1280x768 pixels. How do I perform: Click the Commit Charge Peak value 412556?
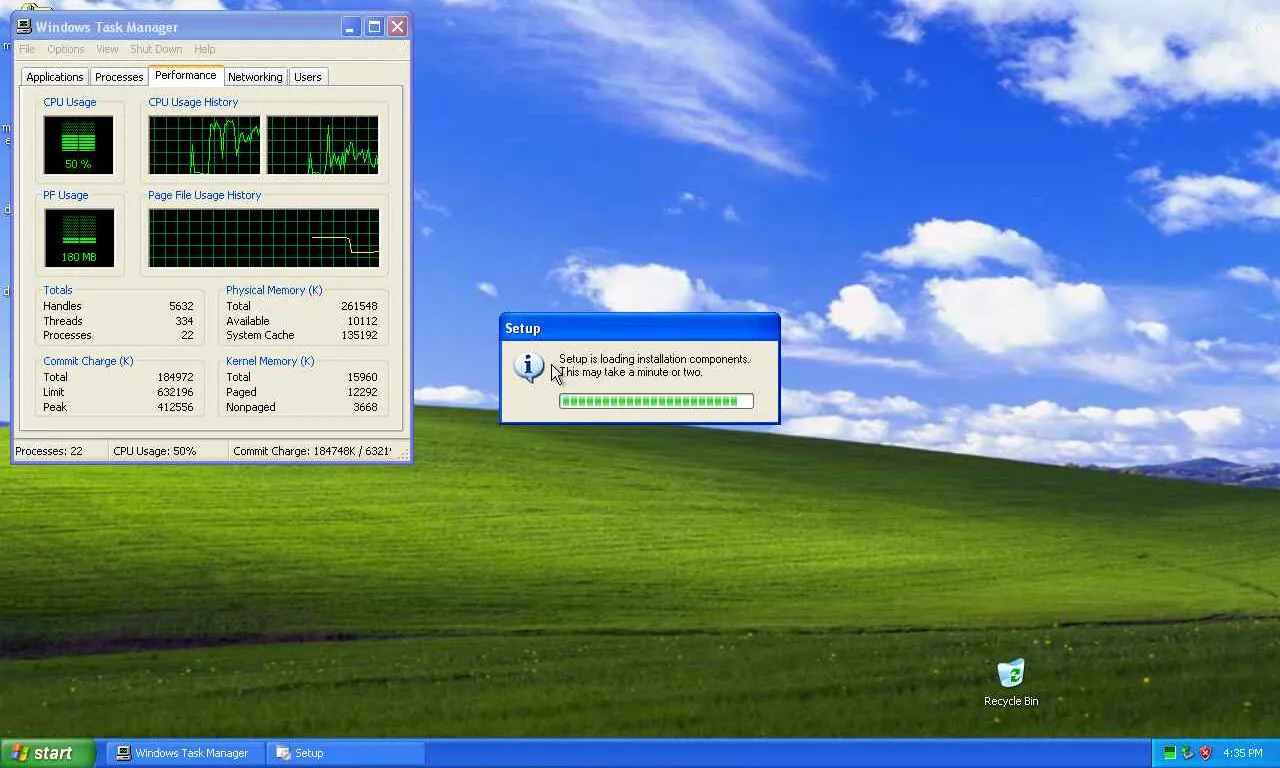[x=175, y=407]
